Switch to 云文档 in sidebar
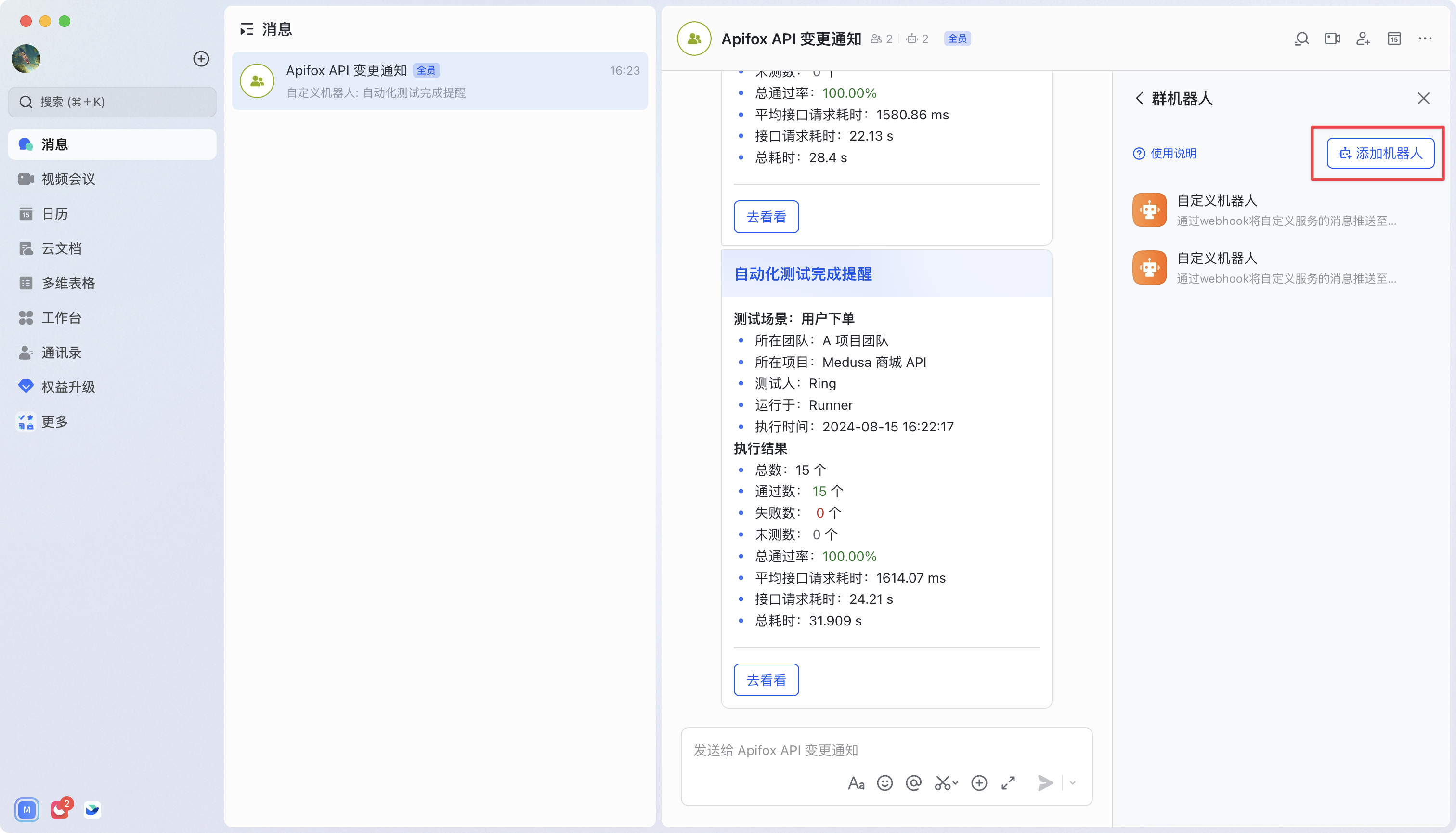 coord(61,248)
